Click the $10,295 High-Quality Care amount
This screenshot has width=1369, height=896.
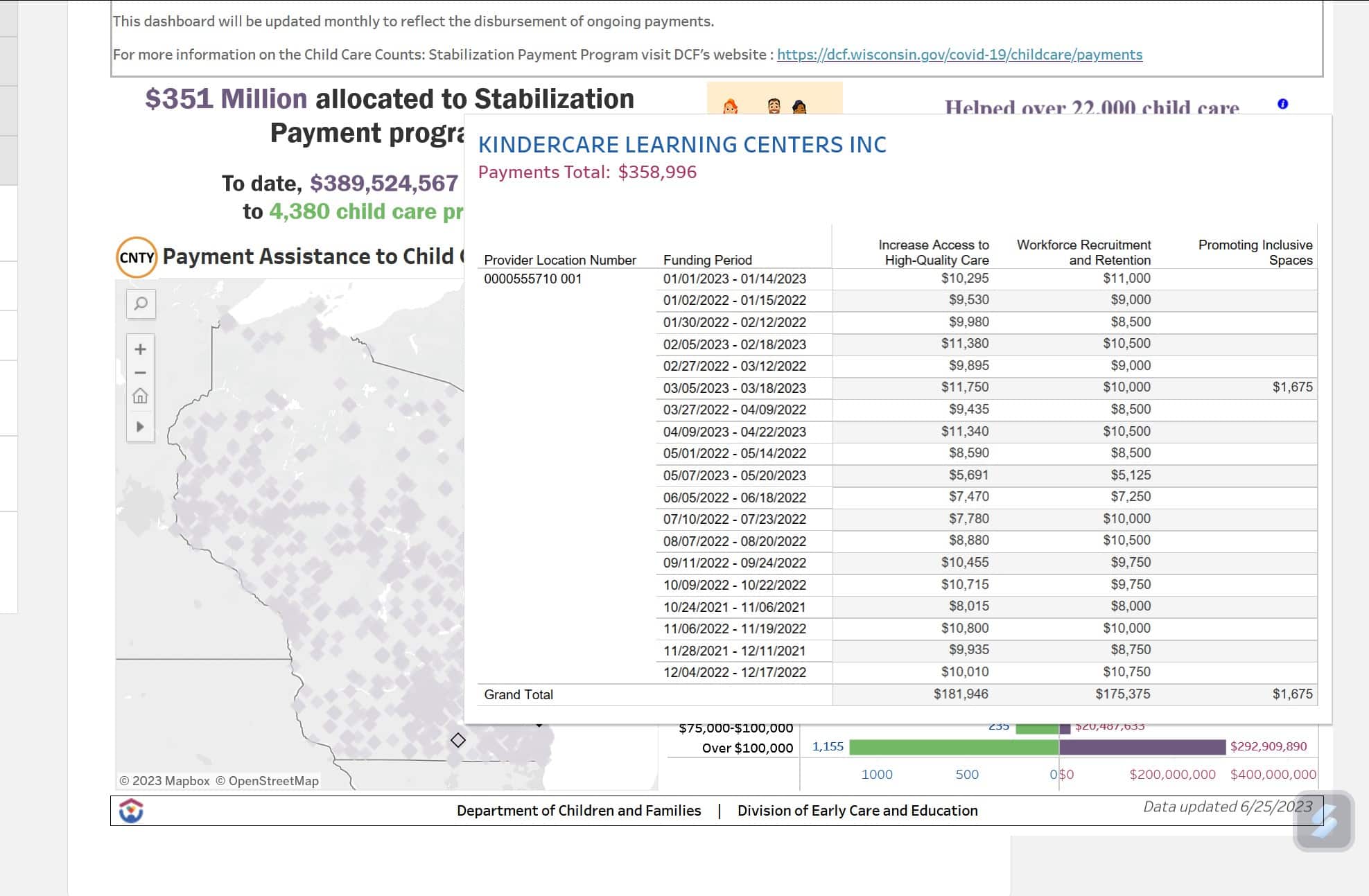(965, 278)
